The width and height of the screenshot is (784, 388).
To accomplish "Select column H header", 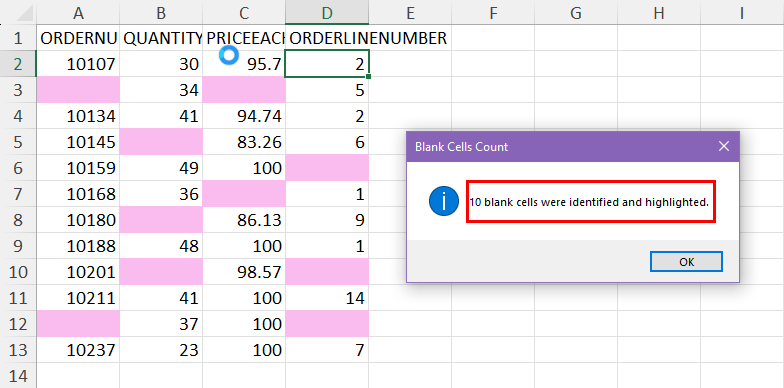I will [659, 13].
